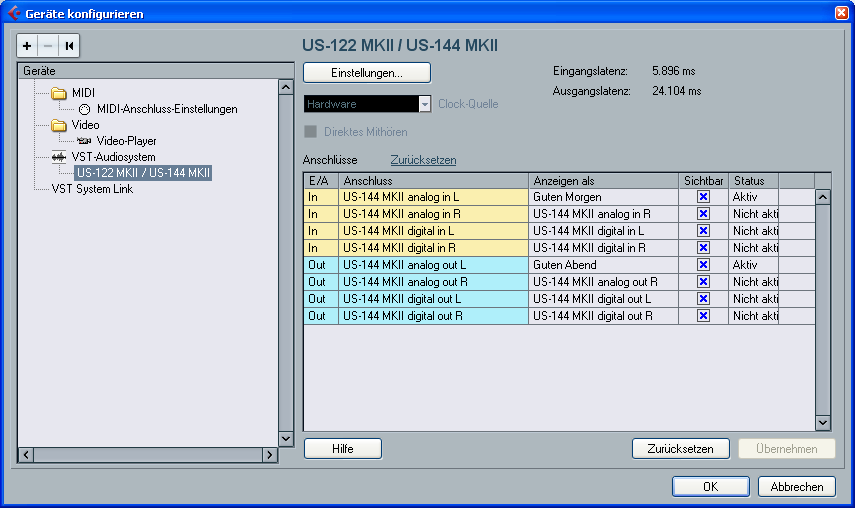Select US-122 MKII / US-144 MKII tree item
This screenshot has height=508, width=855.
143,173
